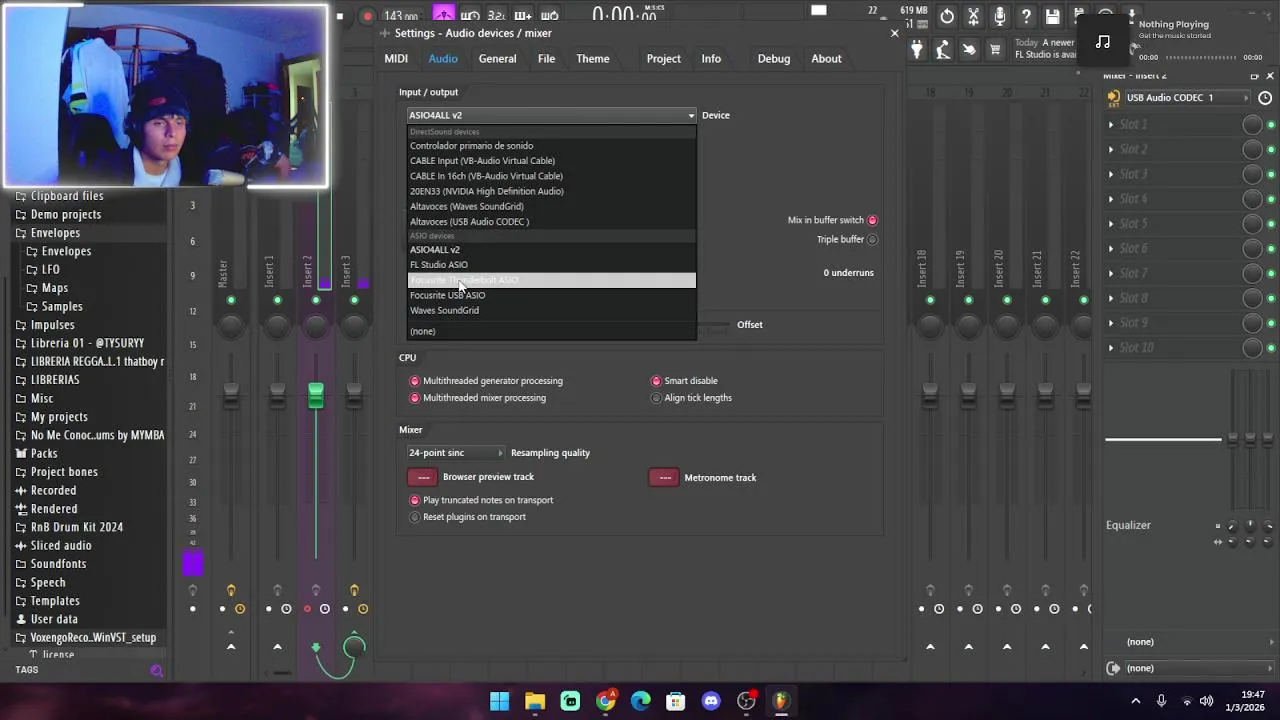1280x720 pixels.
Task: Open Microsoft Edge from the taskbar
Action: coord(641,701)
